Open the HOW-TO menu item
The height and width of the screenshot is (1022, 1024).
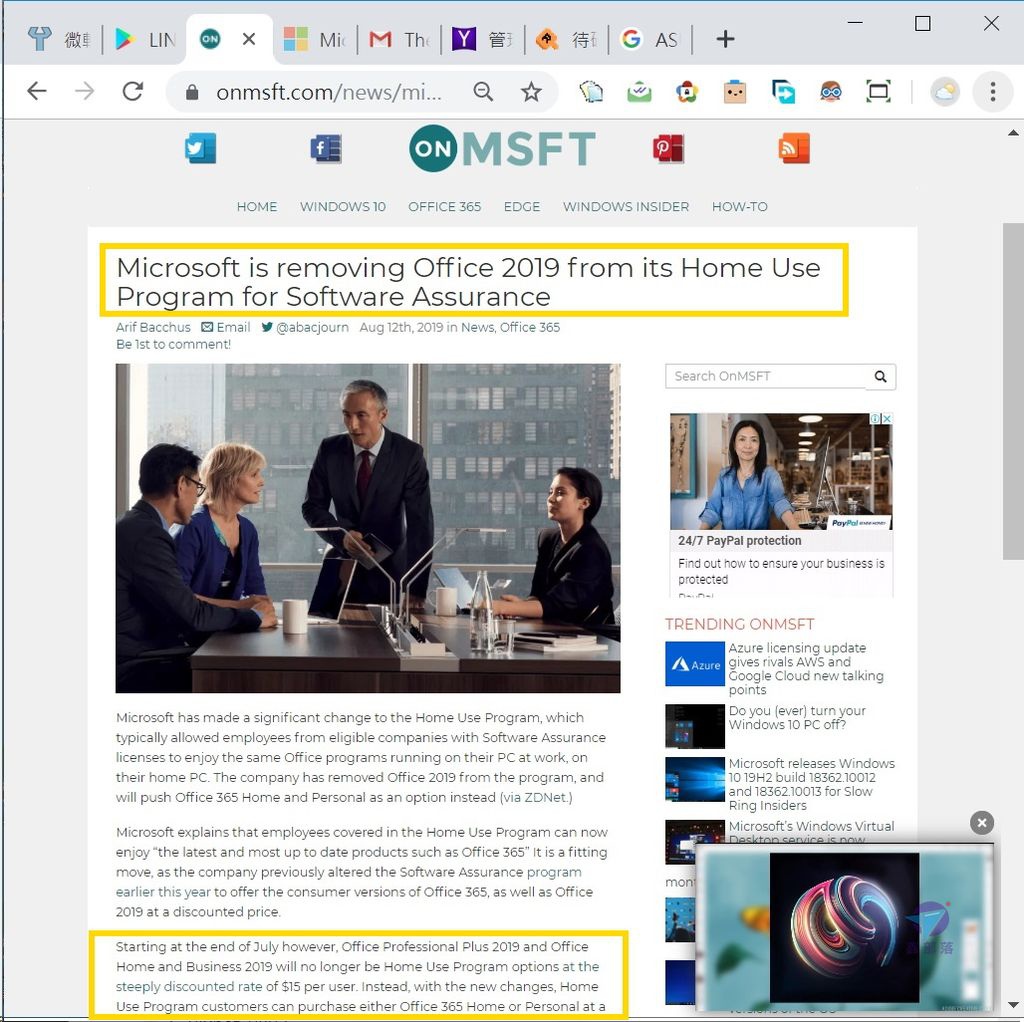[x=739, y=207]
